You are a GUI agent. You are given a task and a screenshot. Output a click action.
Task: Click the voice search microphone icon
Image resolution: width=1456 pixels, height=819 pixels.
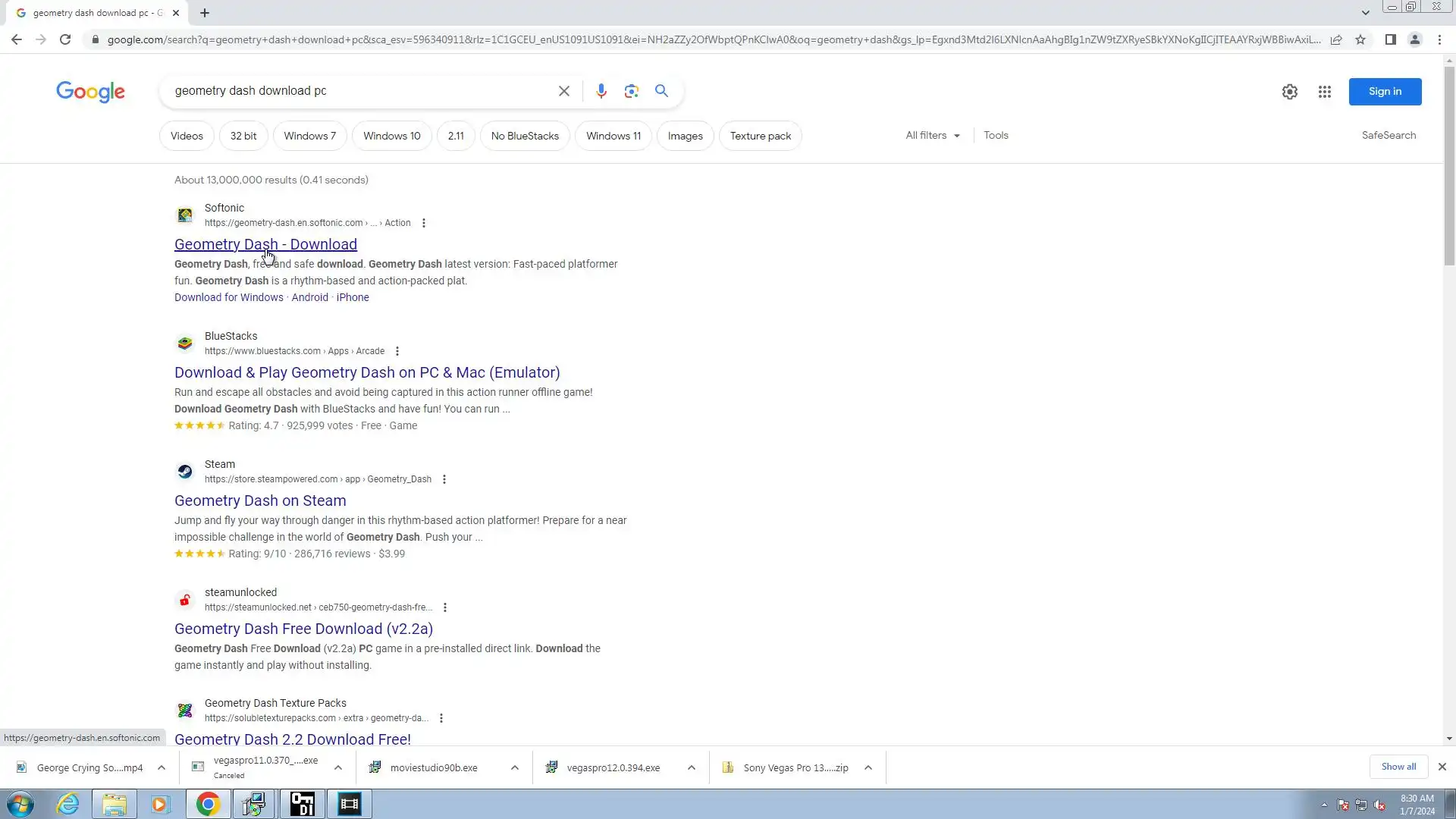coord(601,91)
